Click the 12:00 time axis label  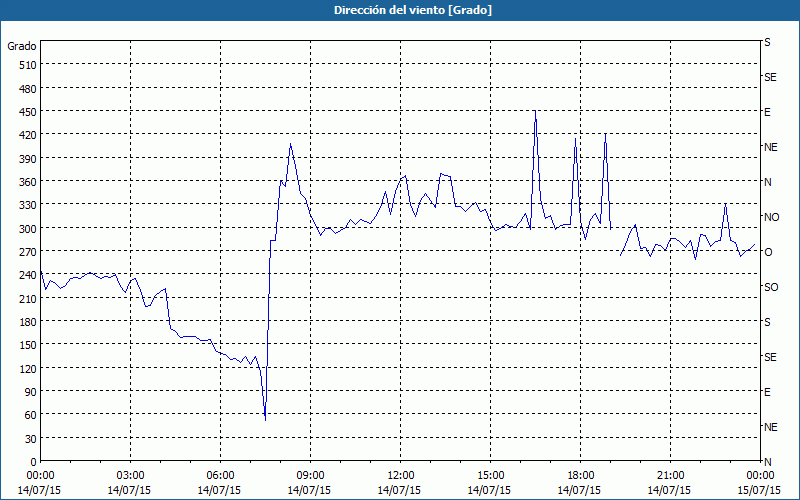coord(401,476)
